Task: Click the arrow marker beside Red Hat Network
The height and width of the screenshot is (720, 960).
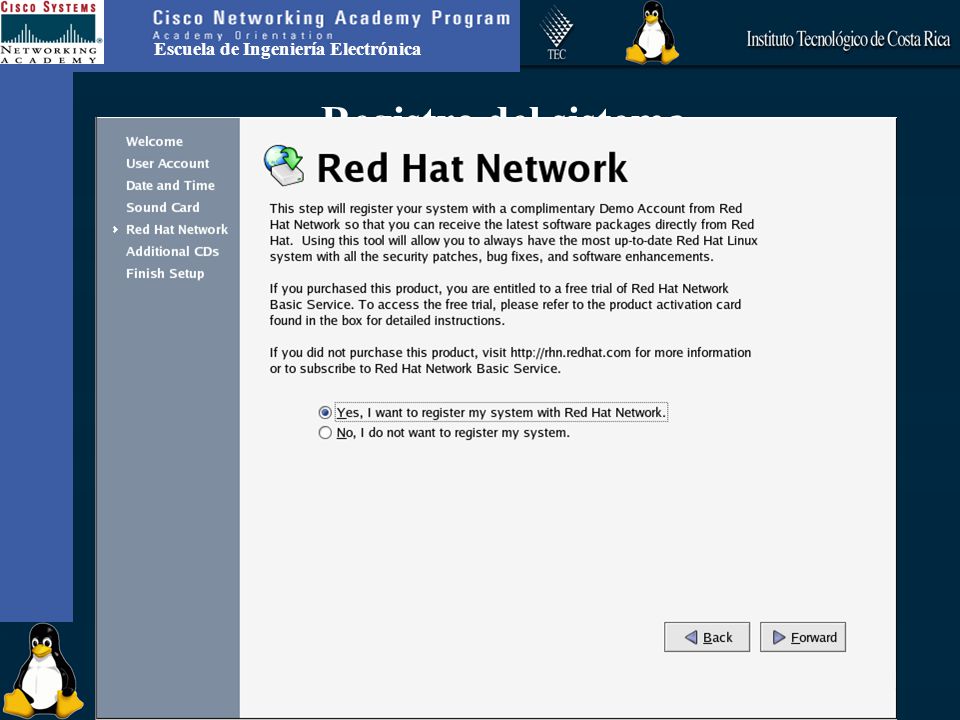Action: click(115, 230)
